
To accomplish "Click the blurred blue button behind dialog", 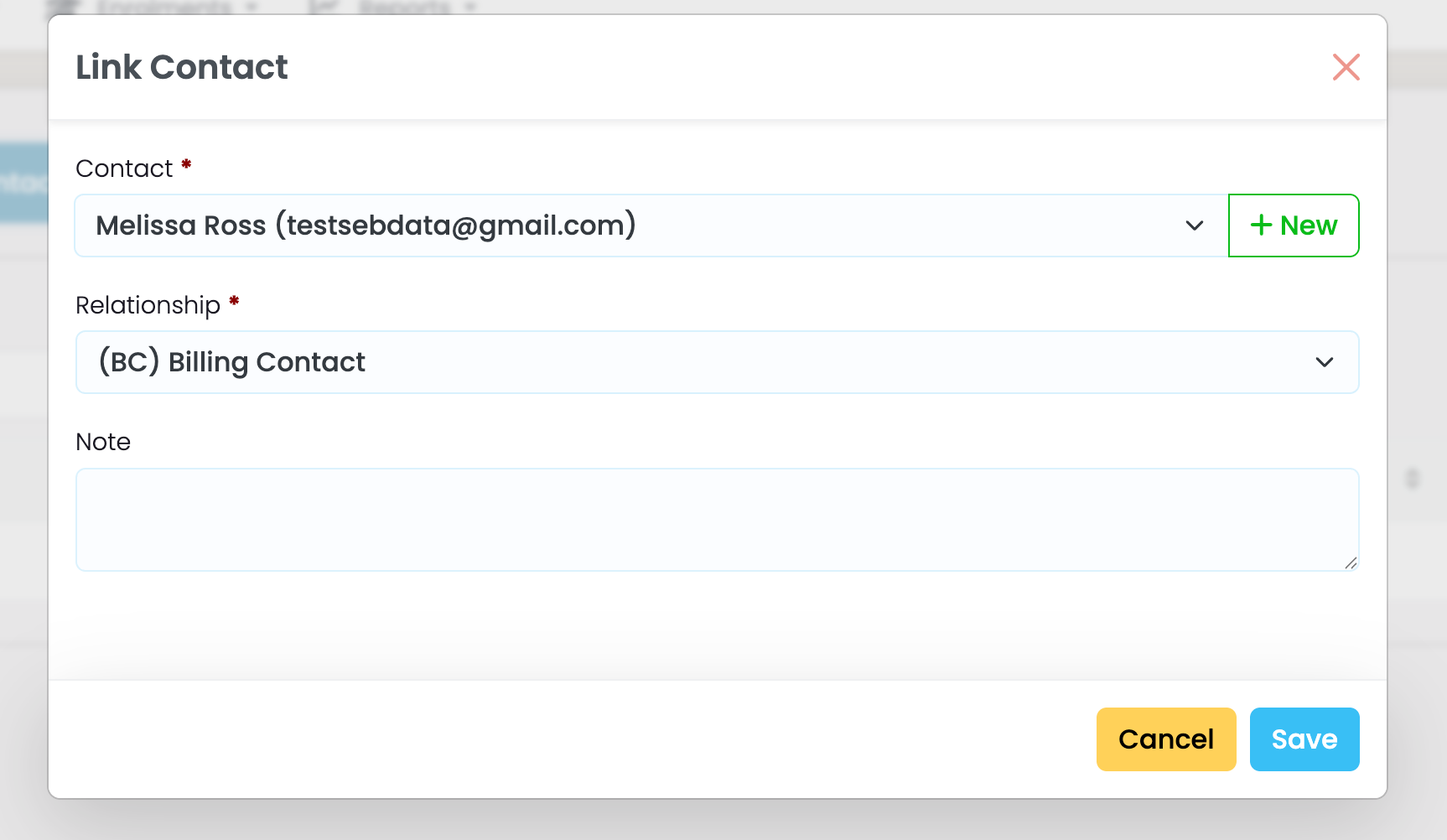I will tap(23, 183).
